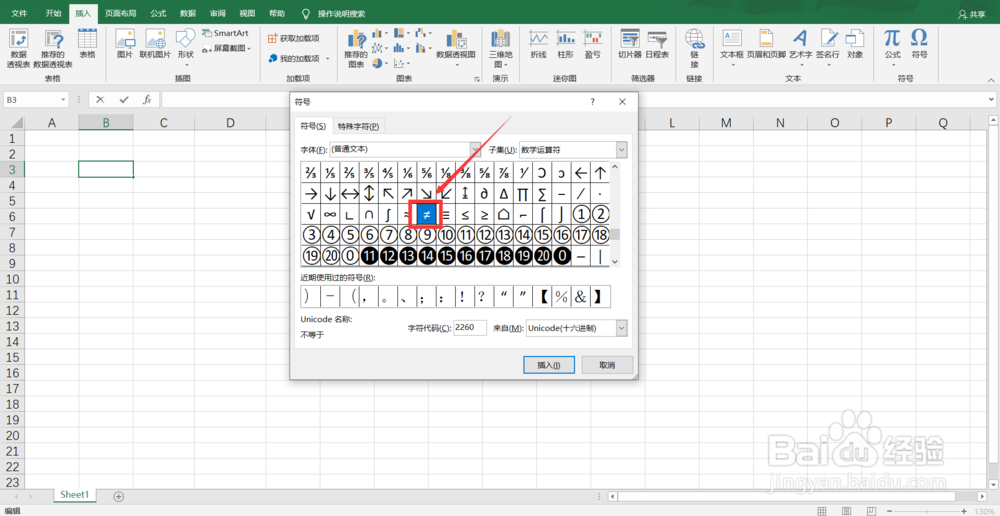Expand the formula bar

(x=990, y=100)
